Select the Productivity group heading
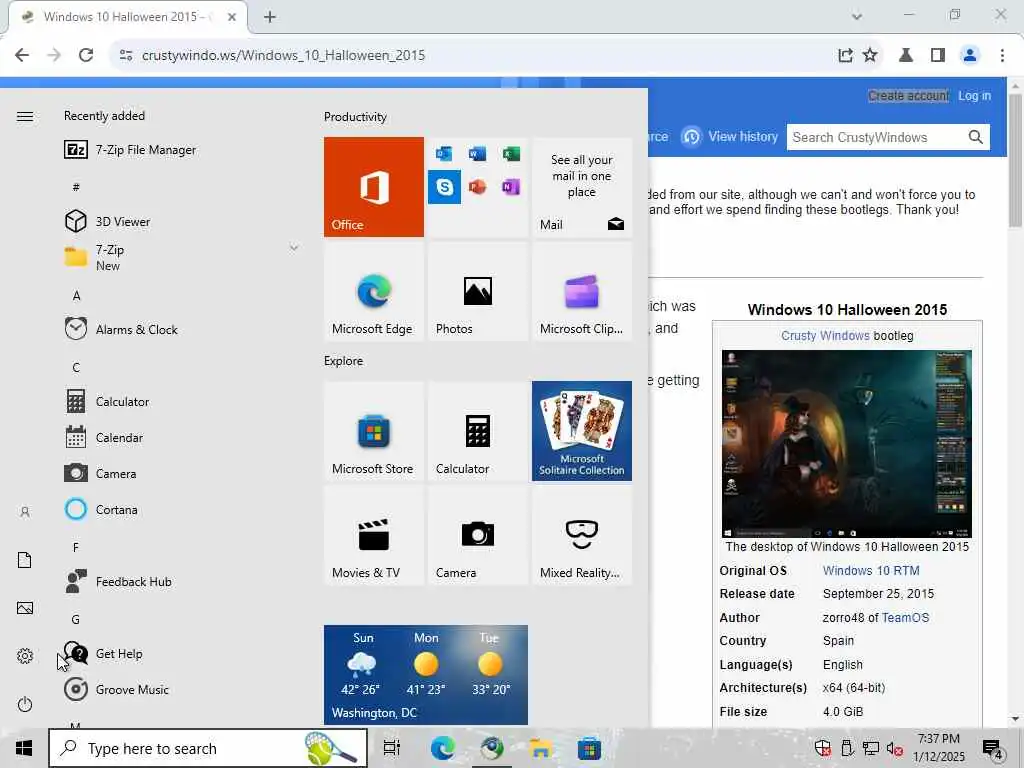 click(355, 117)
